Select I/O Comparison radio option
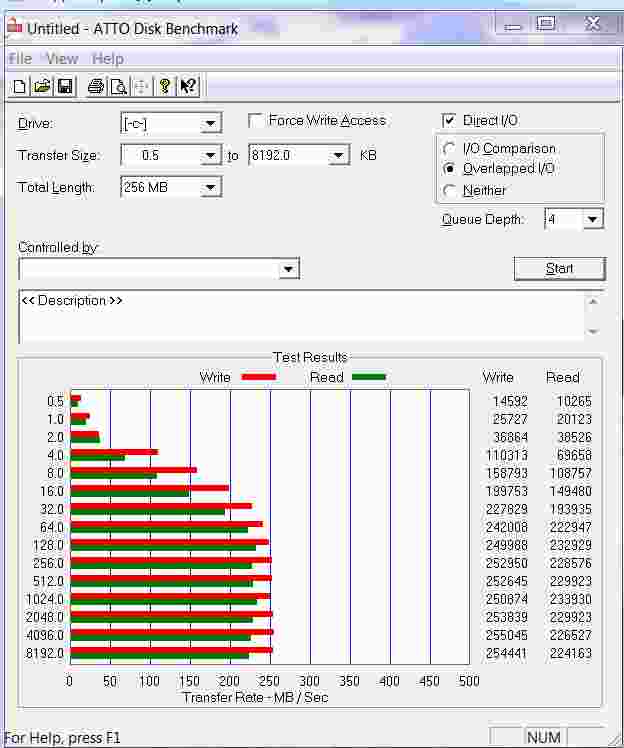624x748 pixels. point(448,148)
